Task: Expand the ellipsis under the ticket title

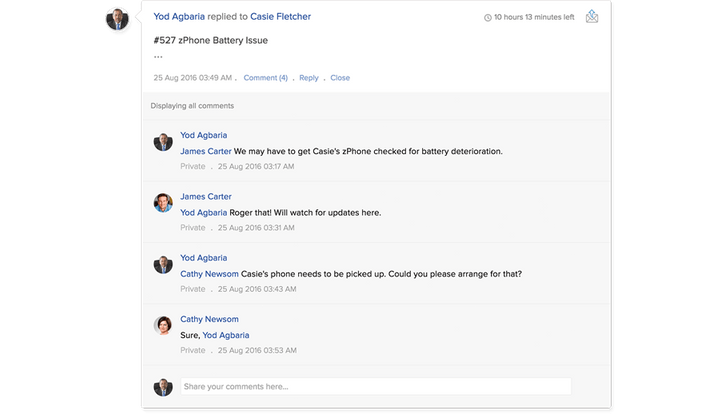Action: [x=158, y=56]
